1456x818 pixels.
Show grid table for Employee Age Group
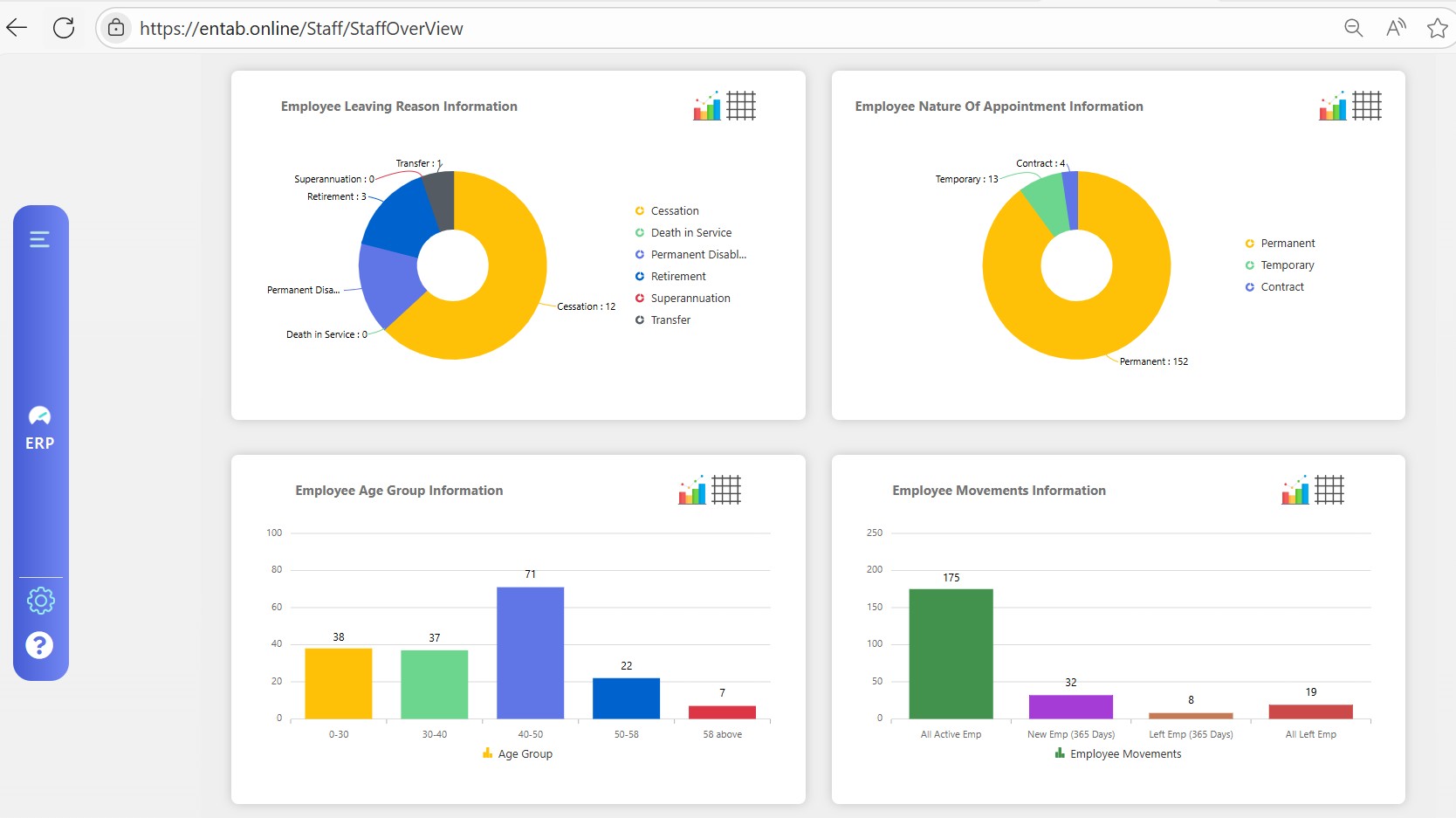coord(726,490)
